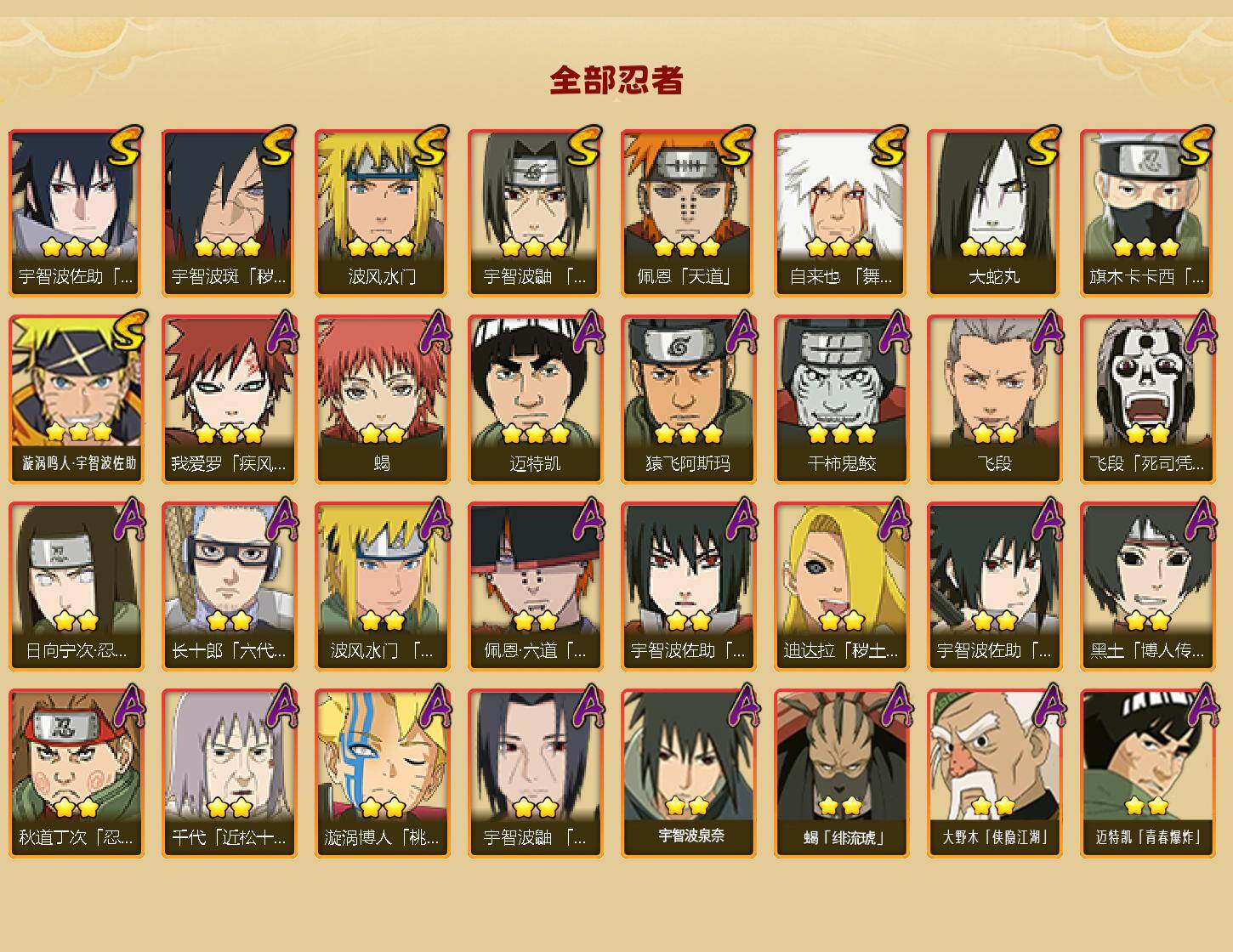
Task: Open the 佩恩「天道」 character card
Action: pos(688,212)
